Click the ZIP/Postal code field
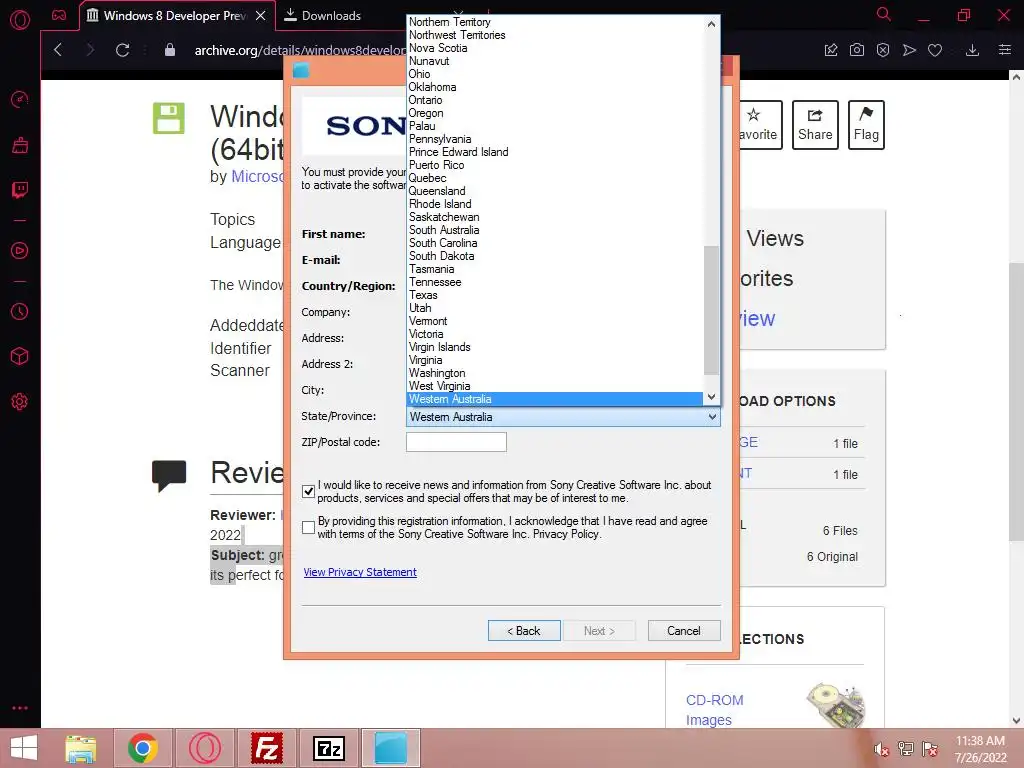This screenshot has height=768, width=1024. 456,442
